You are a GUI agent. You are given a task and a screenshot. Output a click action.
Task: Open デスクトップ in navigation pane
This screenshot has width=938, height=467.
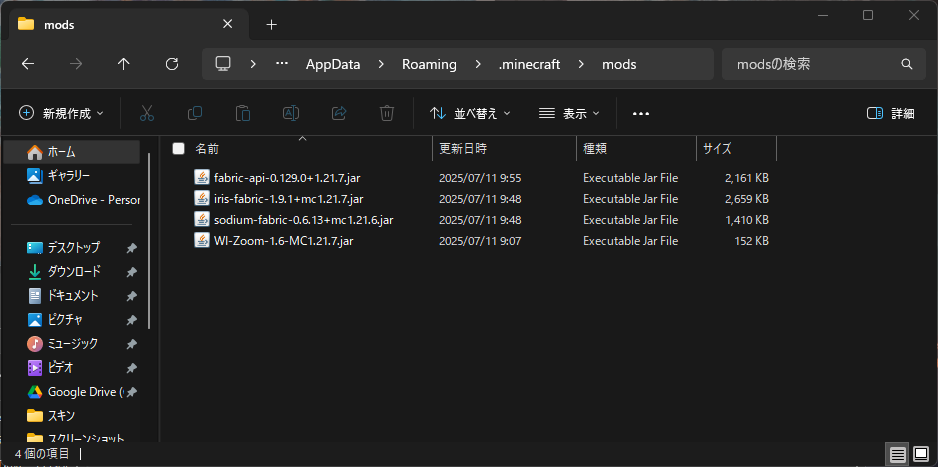click(72, 248)
